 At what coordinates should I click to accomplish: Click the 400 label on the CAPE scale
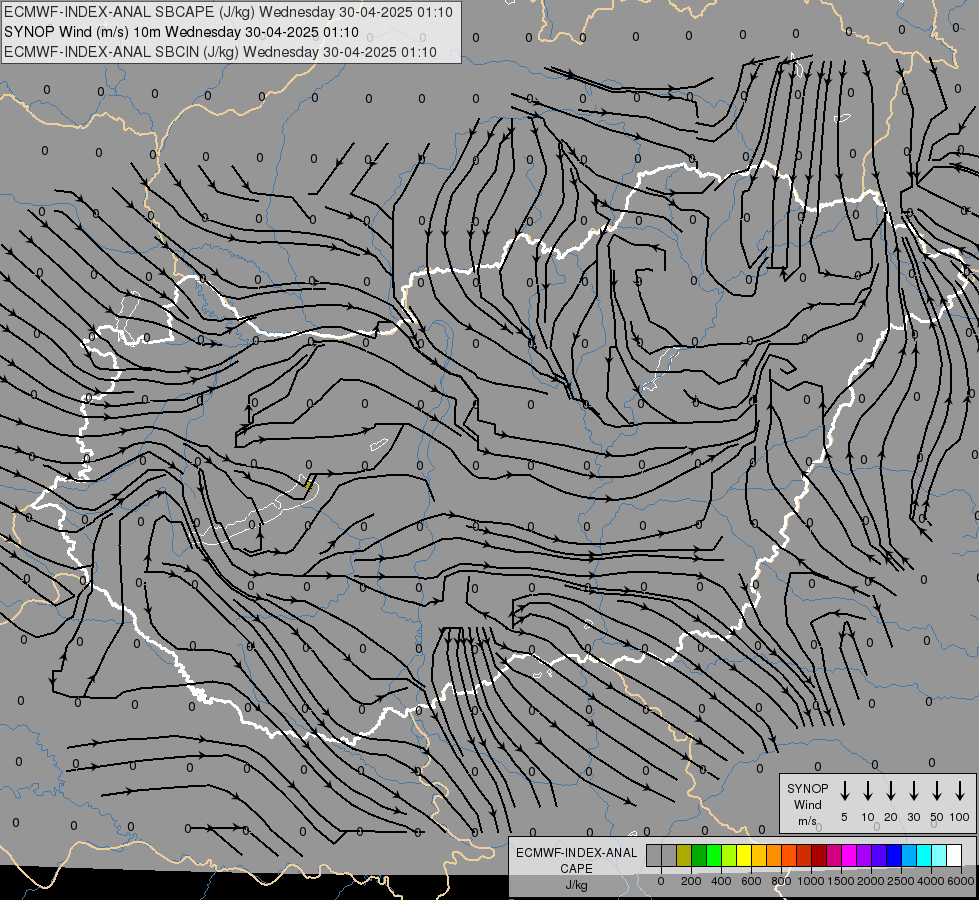[721, 881]
